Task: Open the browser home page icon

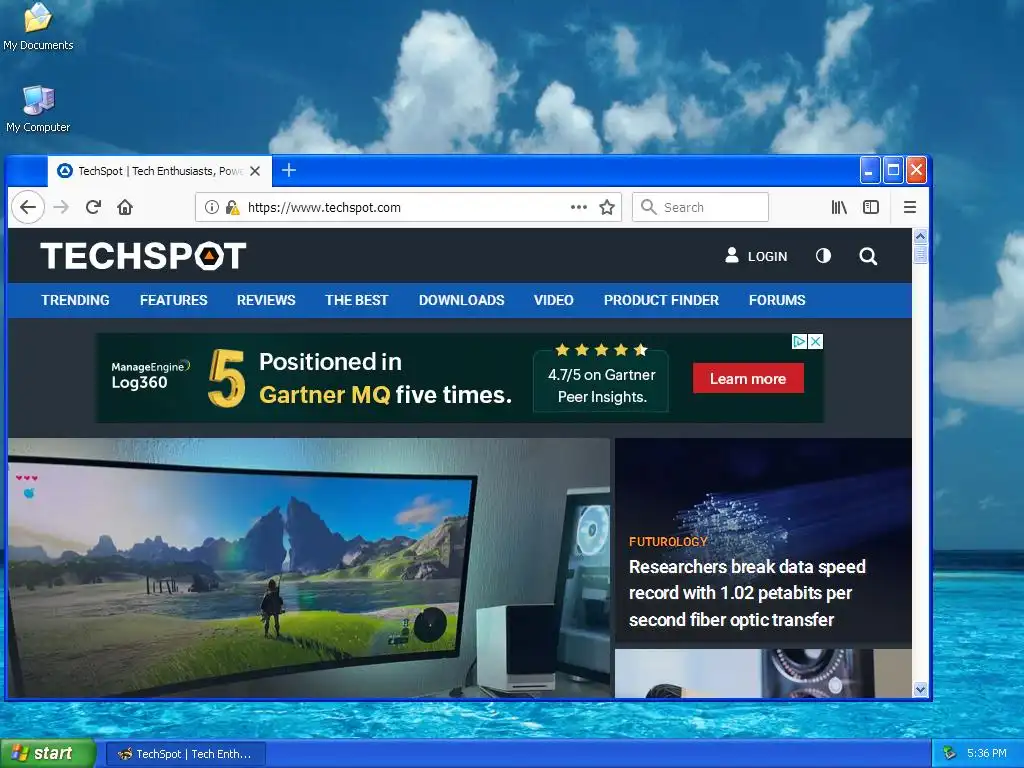Action: 125,207
